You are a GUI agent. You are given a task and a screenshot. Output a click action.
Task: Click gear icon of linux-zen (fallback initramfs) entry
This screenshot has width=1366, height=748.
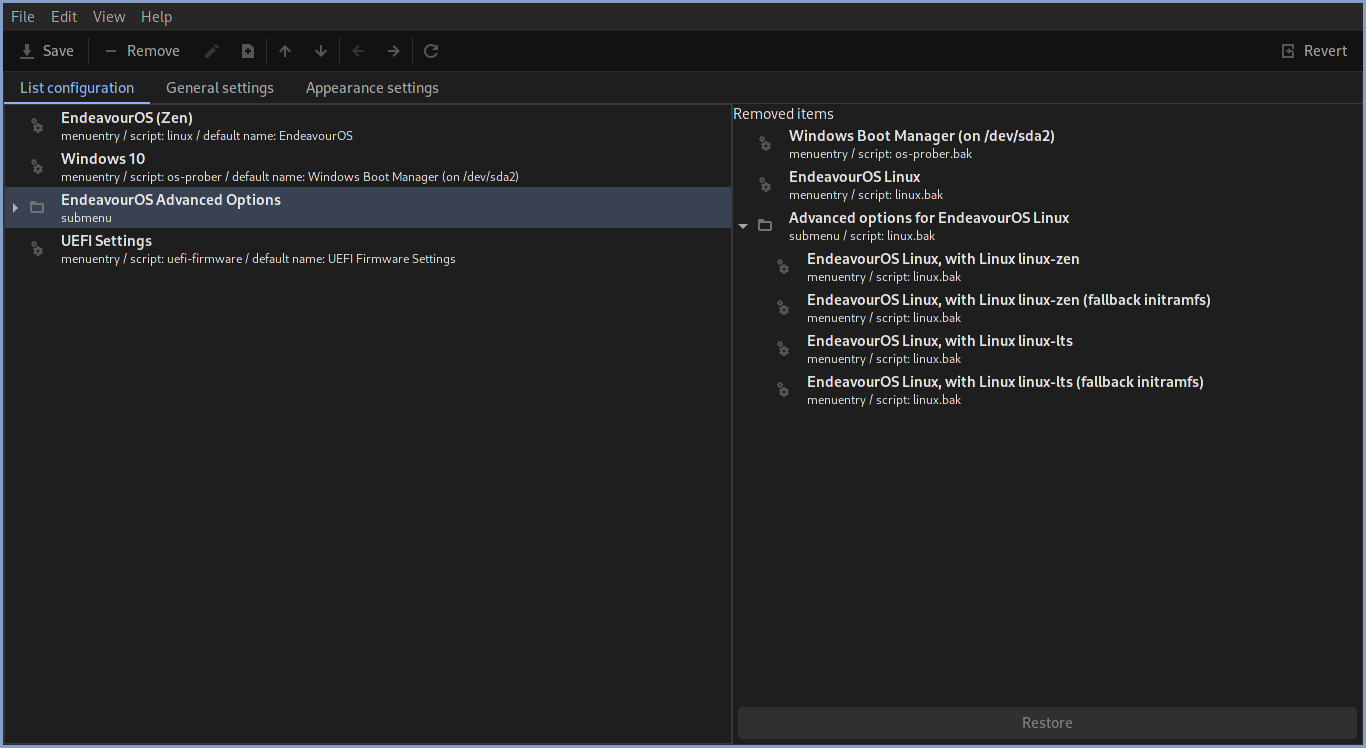coord(784,308)
